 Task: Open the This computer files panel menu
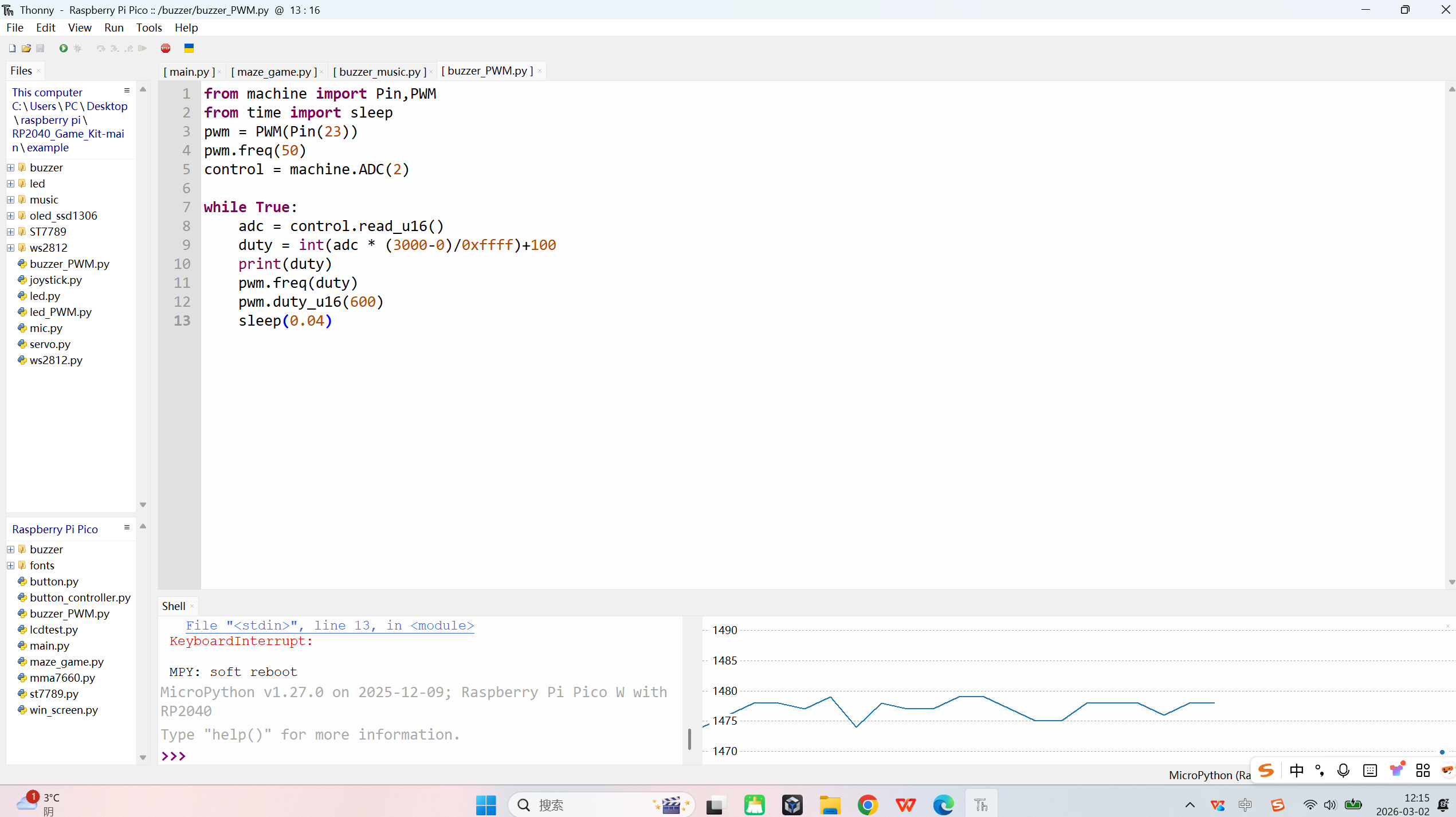pos(127,91)
